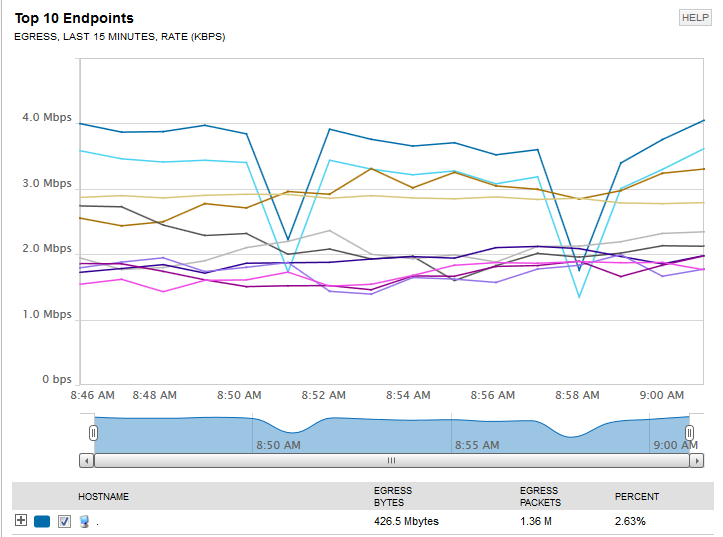
Task: Sort by the HOSTNAME column header
Action: click(103, 496)
